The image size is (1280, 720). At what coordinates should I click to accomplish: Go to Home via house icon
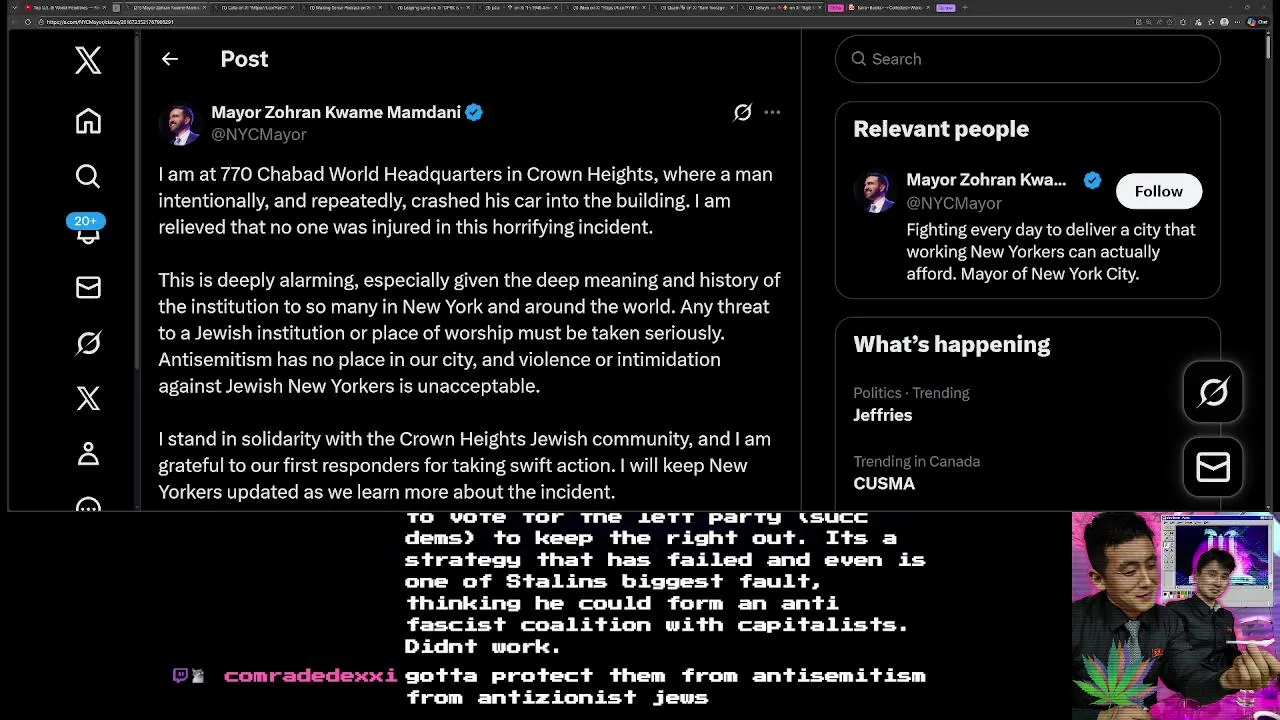point(88,121)
